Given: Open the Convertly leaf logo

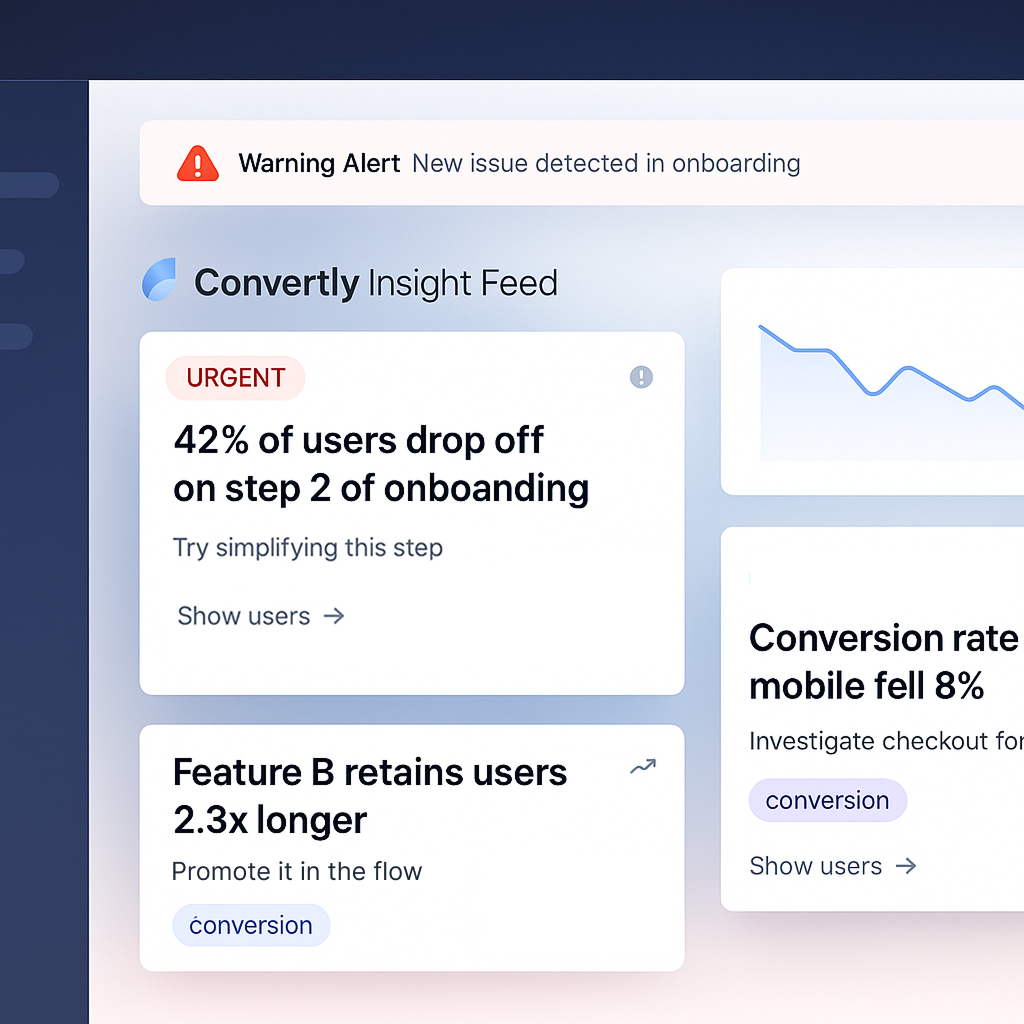Looking at the screenshot, I should pos(159,280).
